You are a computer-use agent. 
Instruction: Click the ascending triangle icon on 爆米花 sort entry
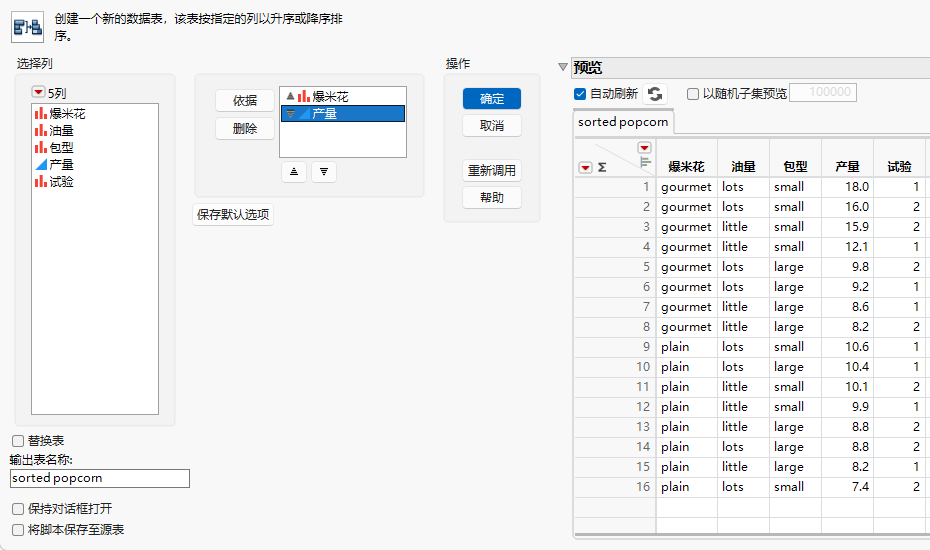click(290, 96)
